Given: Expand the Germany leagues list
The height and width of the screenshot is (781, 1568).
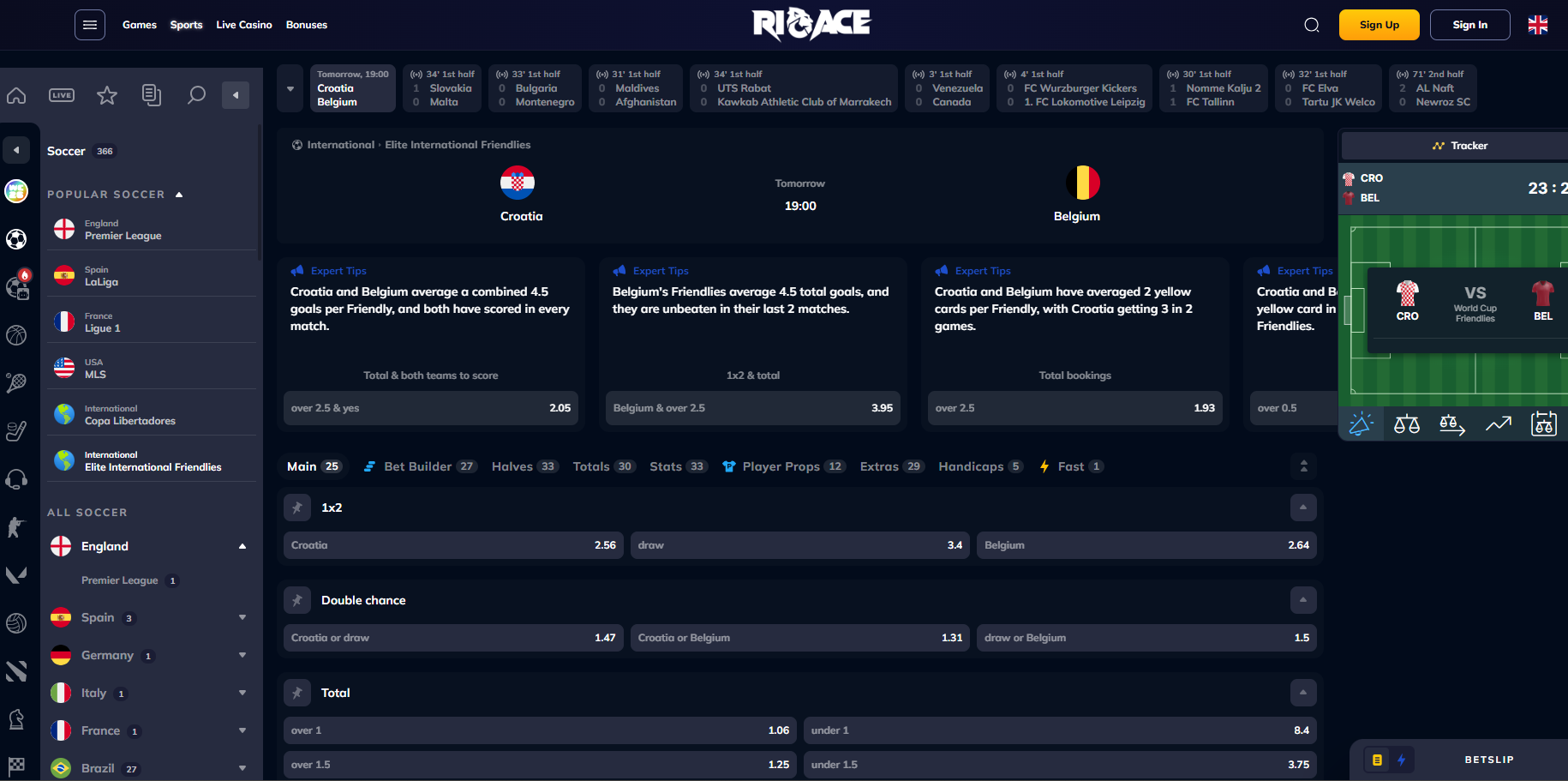Looking at the screenshot, I should pyautogui.click(x=242, y=655).
